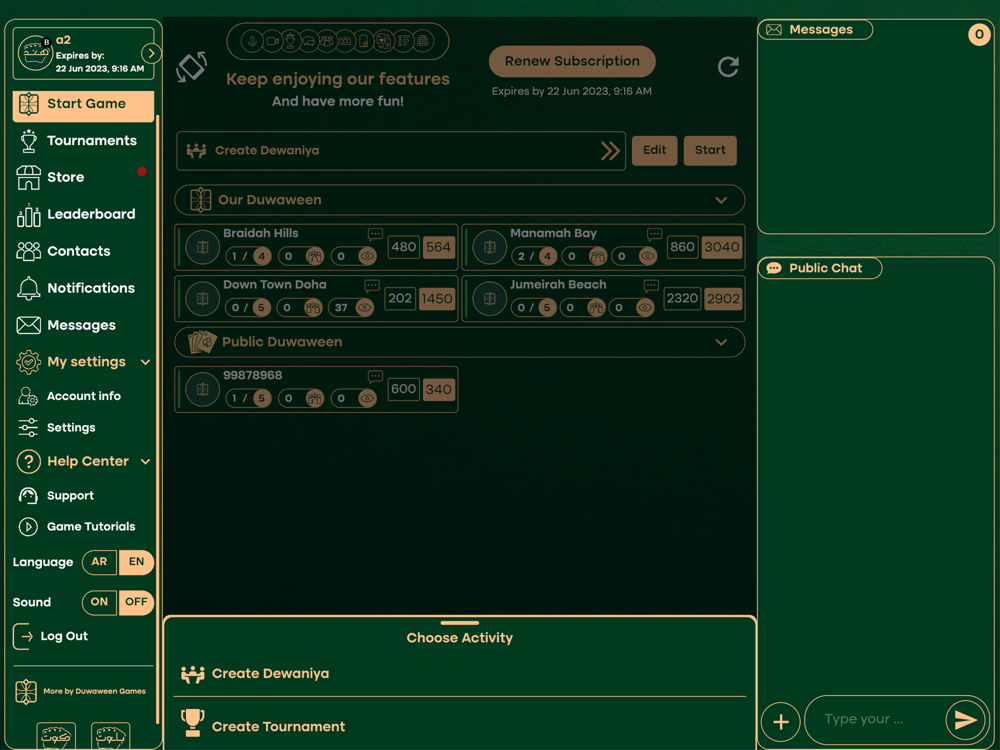Click the trophy feature icon in top strip

click(290, 41)
